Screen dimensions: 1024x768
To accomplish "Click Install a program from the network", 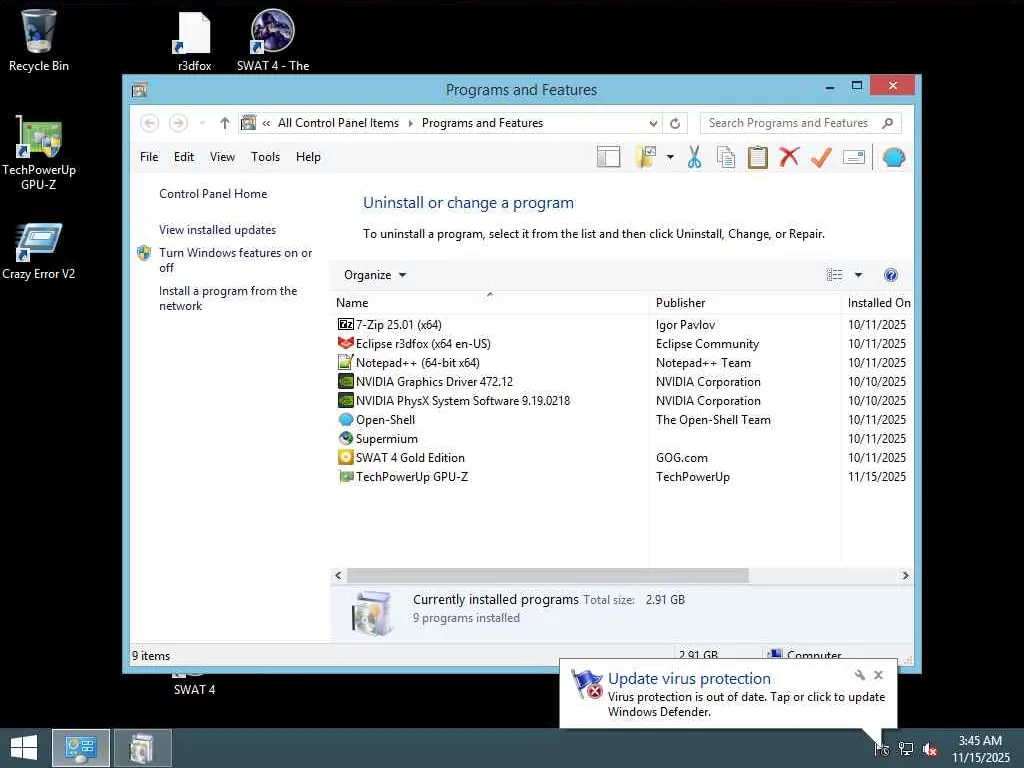I will (228, 298).
